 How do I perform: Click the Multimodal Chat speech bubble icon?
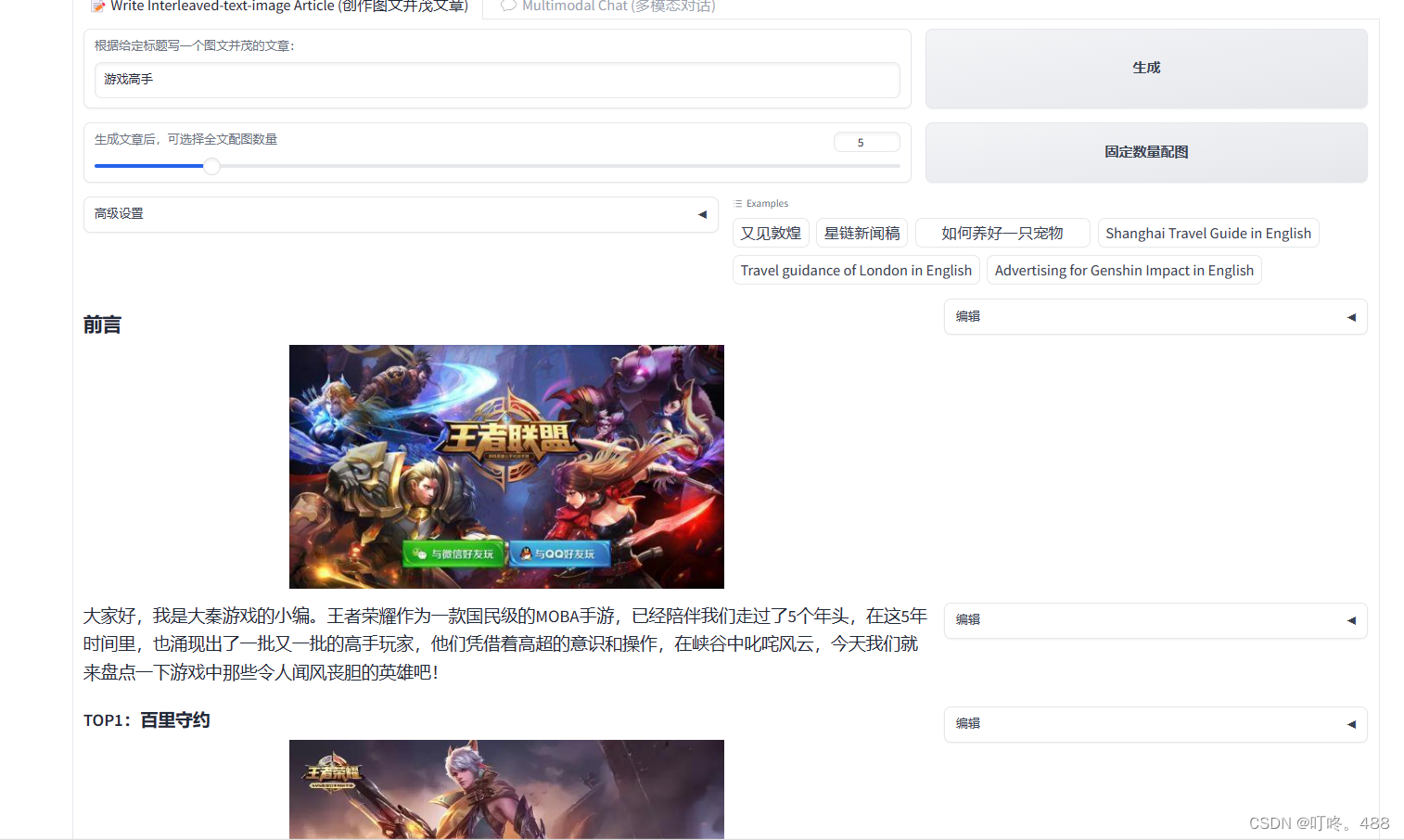508,6
